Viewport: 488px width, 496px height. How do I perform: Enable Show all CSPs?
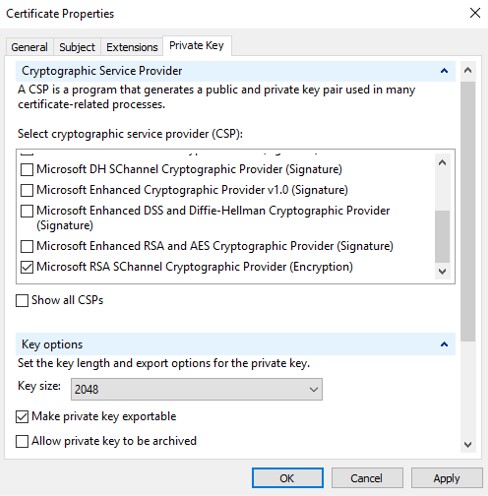pyautogui.click(x=22, y=300)
